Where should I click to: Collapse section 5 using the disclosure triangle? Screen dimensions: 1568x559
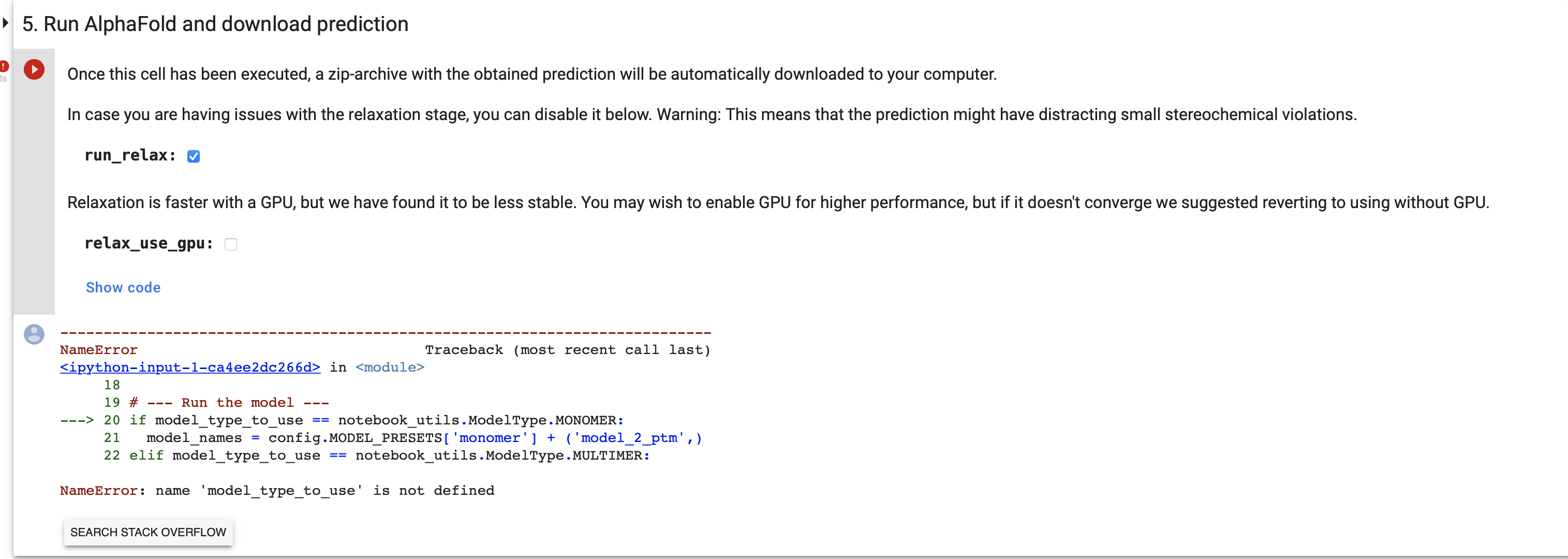coord(6,23)
